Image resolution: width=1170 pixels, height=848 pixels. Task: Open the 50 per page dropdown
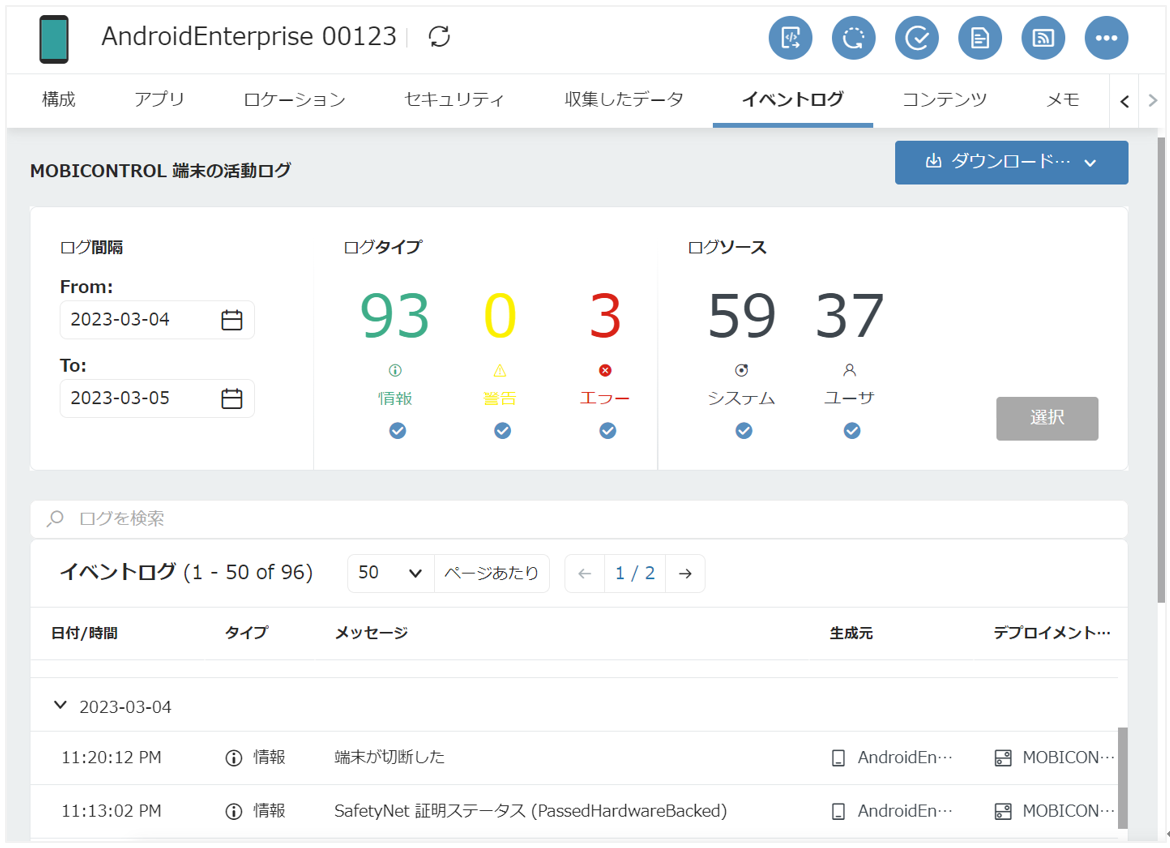(x=390, y=573)
